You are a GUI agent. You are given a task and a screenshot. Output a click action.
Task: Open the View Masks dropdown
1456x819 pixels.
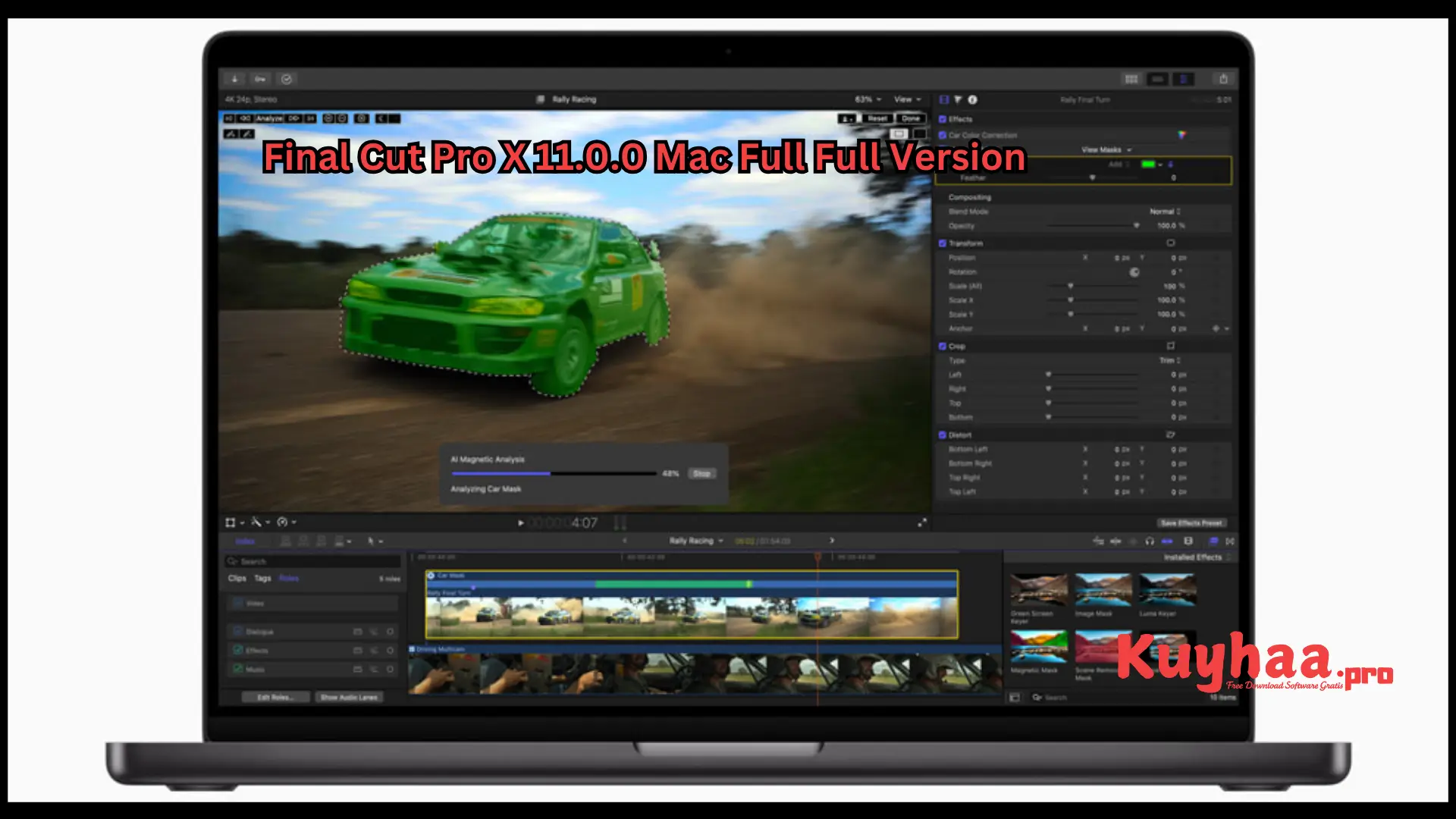coord(1106,150)
